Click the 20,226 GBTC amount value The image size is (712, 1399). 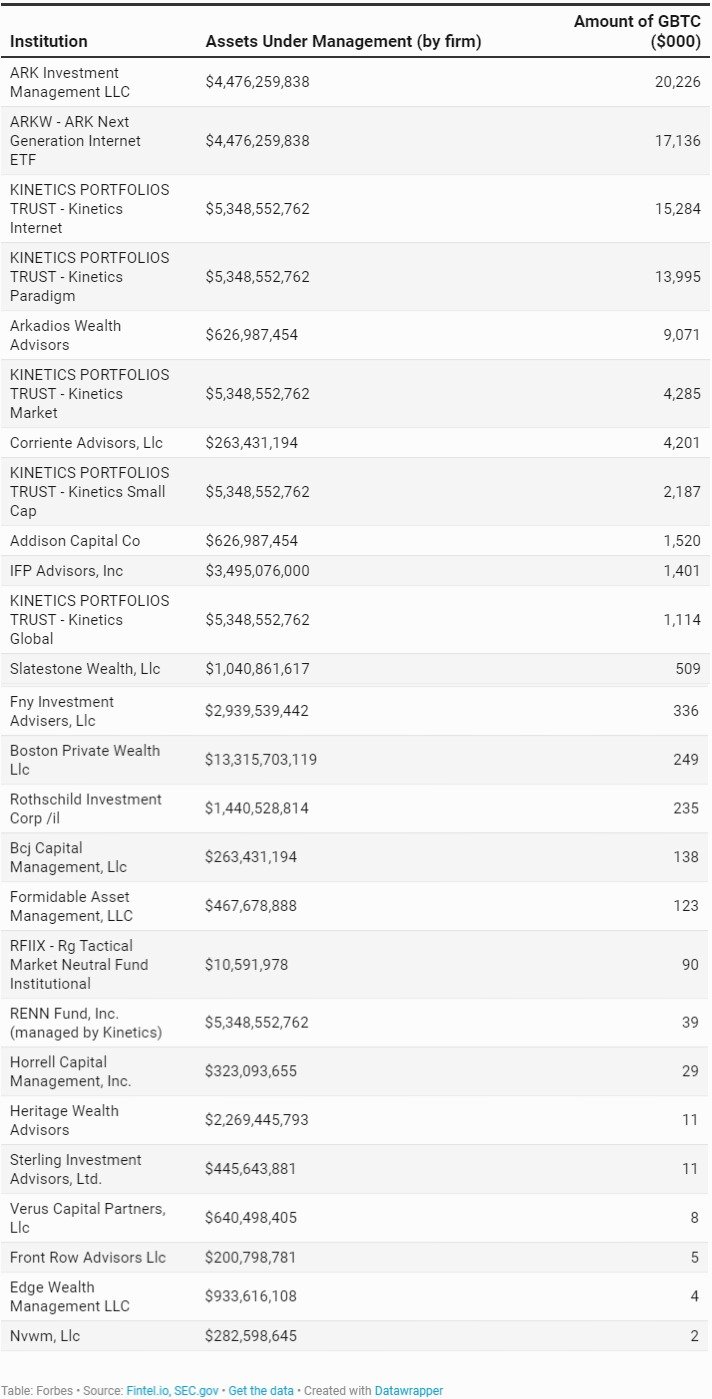(x=677, y=82)
